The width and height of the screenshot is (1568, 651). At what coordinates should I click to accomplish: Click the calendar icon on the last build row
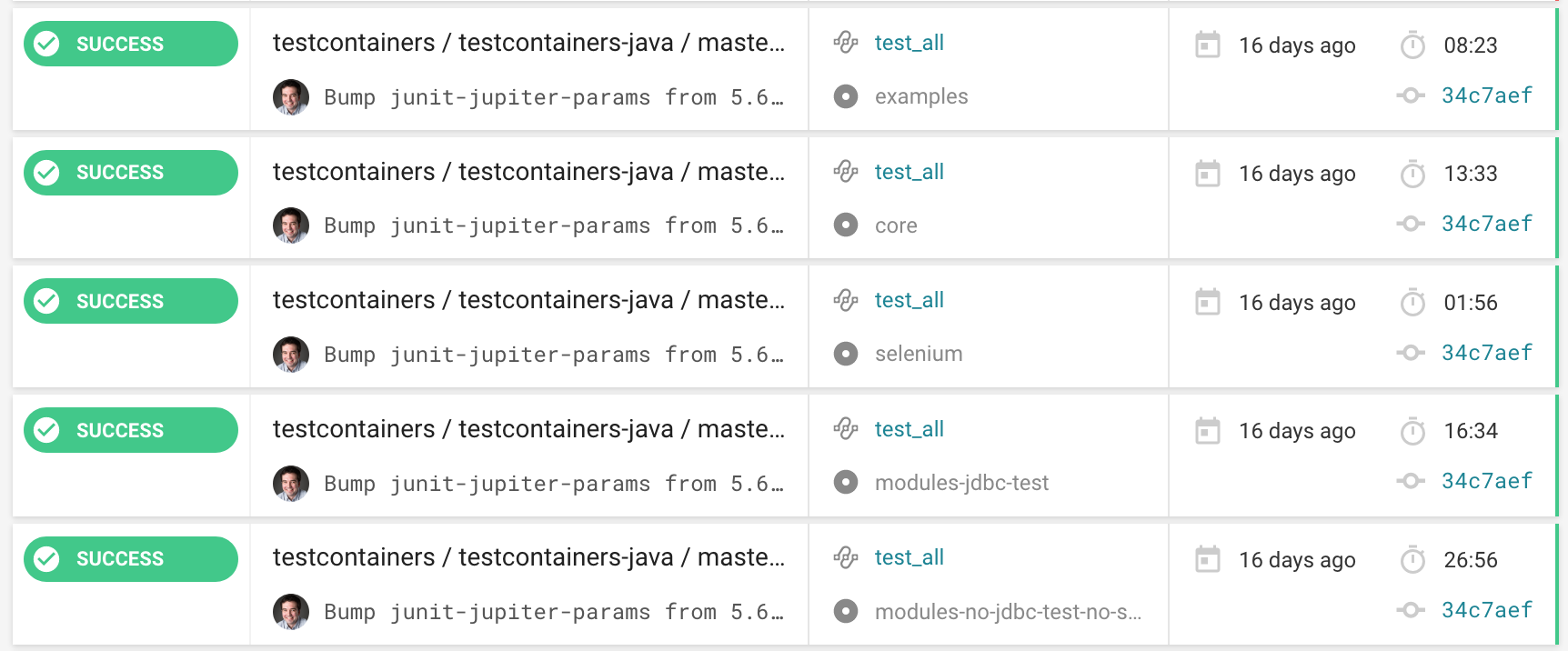pos(1207,559)
